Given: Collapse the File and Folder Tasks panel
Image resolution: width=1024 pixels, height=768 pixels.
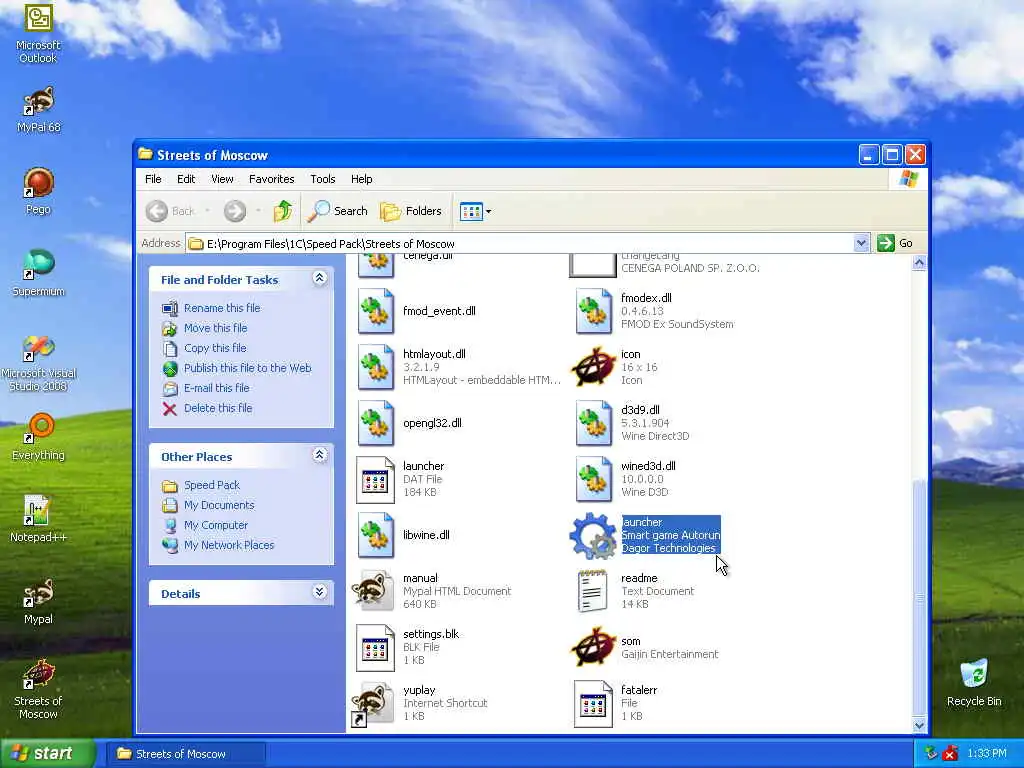Looking at the screenshot, I should pyautogui.click(x=319, y=278).
